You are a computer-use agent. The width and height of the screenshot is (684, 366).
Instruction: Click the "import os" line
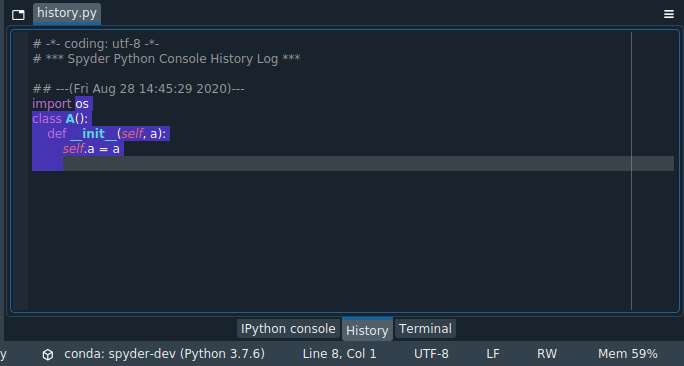point(61,104)
